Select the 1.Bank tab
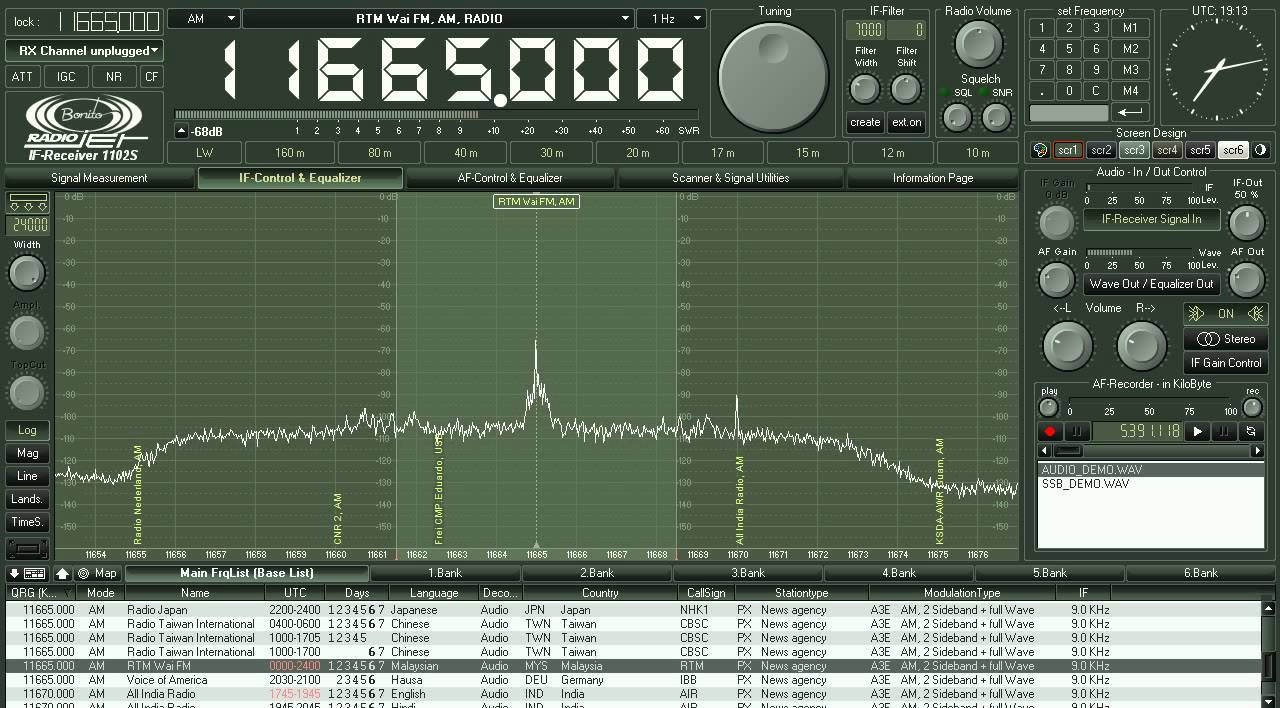The height and width of the screenshot is (708, 1280). tap(445, 573)
